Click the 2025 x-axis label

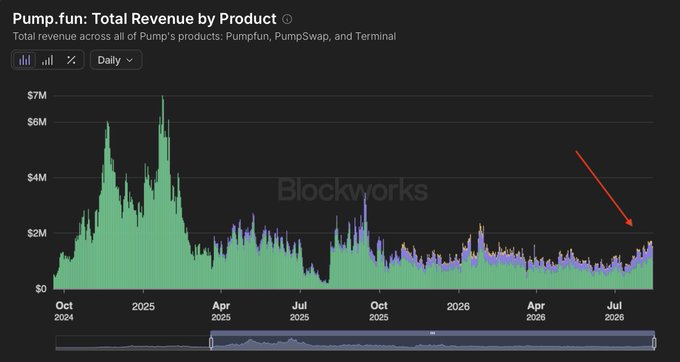pos(143,307)
